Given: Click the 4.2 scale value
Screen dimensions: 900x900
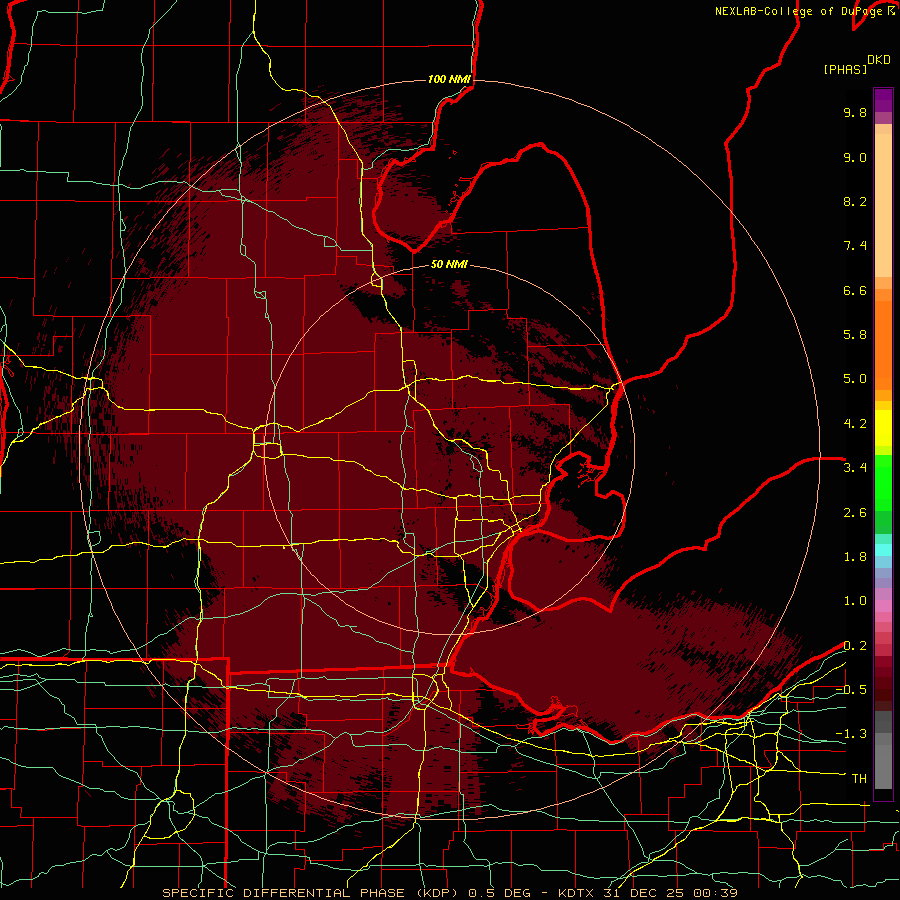Looking at the screenshot, I should click(855, 424).
